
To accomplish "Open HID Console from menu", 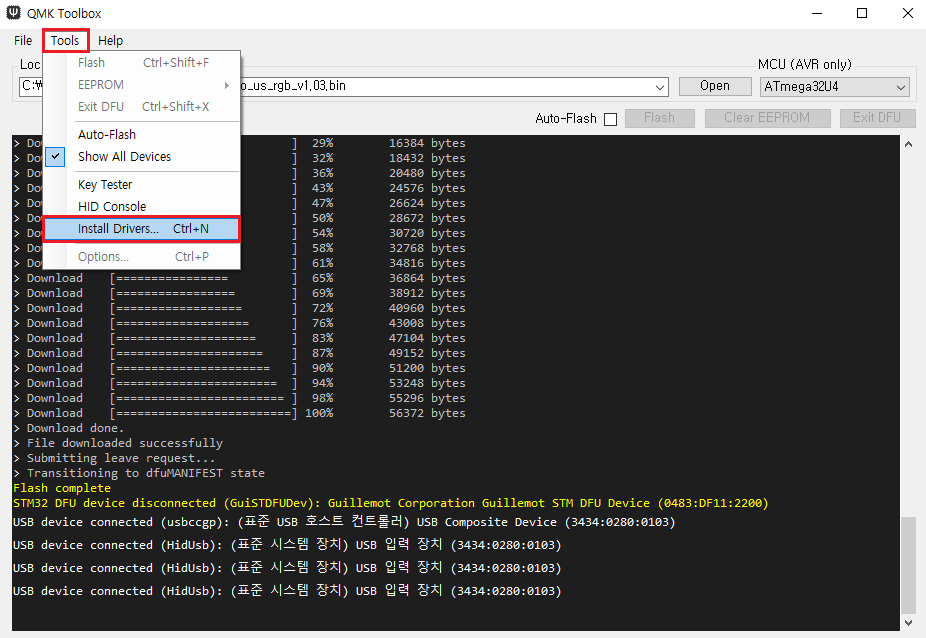I will [142, 207].
